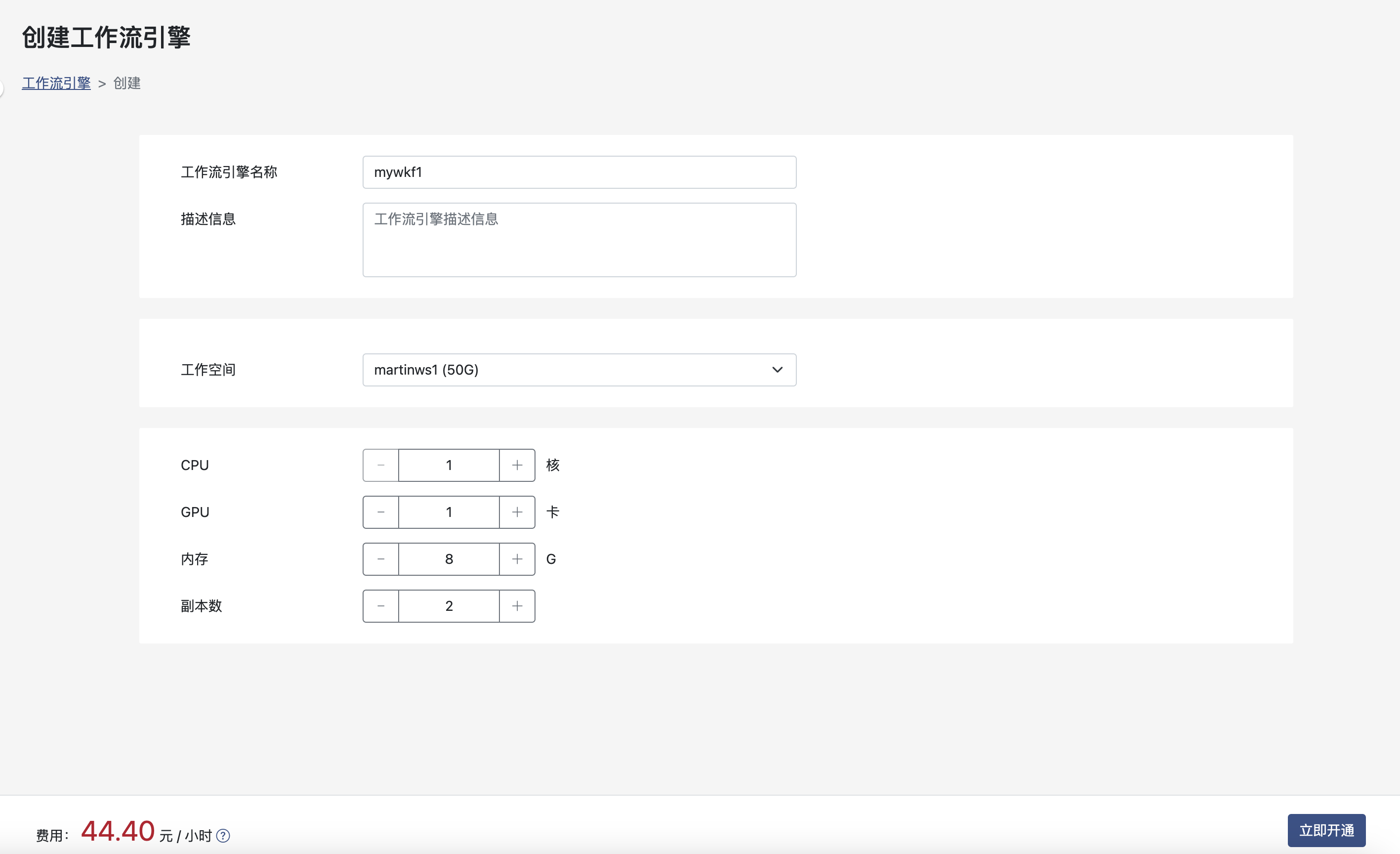1400x854 pixels.
Task: Increase 内存 memory with plus button
Action: (x=517, y=559)
